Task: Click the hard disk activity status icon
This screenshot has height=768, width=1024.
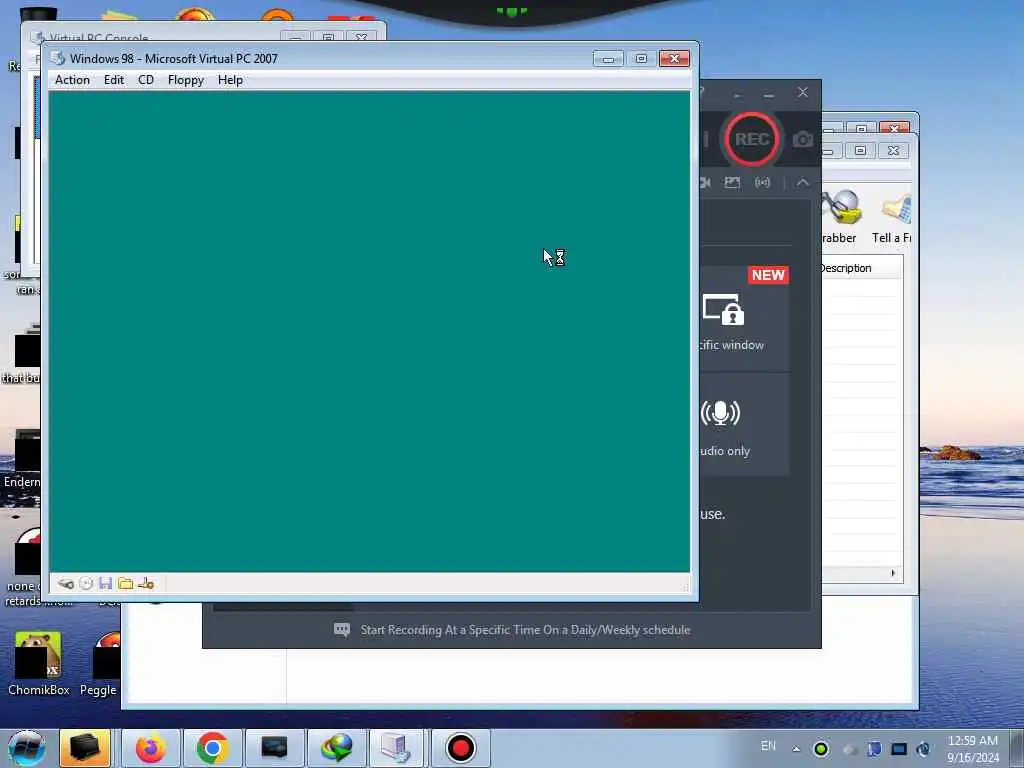Action: click(65, 584)
